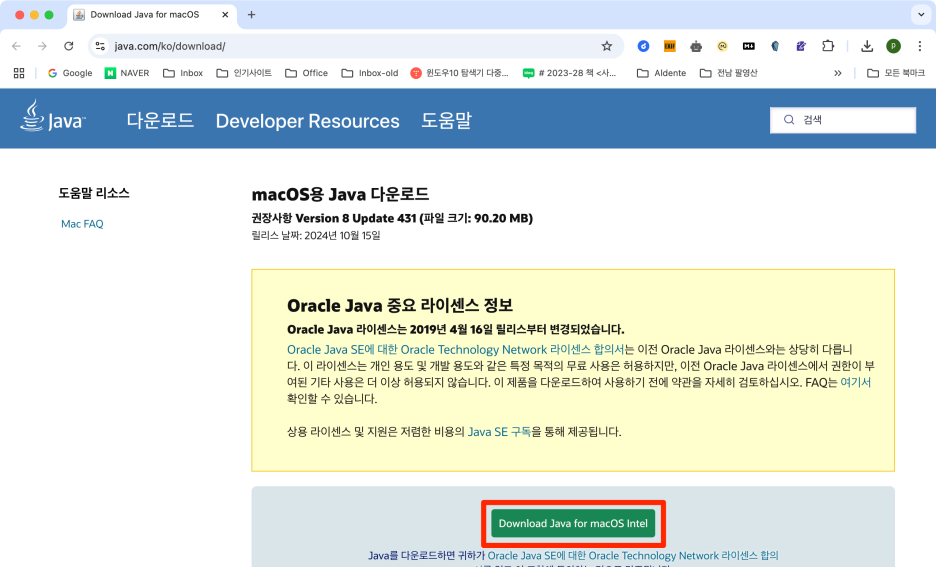Open the gray robot extension icon
The width and height of the screenshot is (936, 567).
(x=696, y=46)
